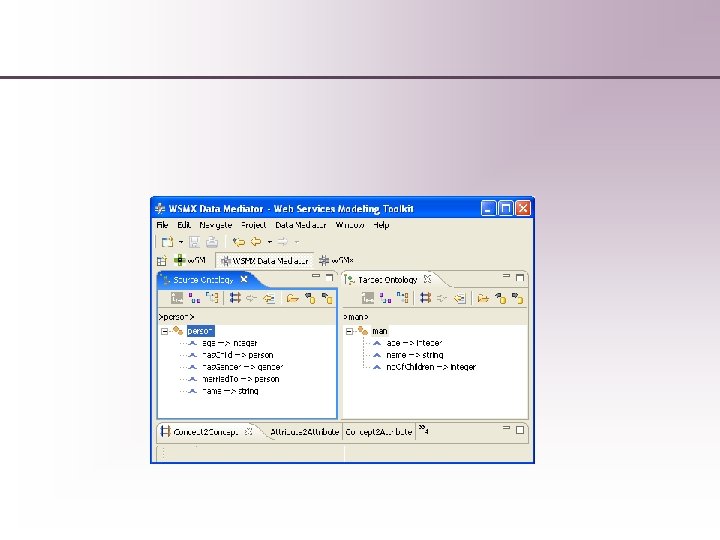The height and width of the screenshot is (540, 720).
Task: Switch to the WSMX perspective
Action: 337,260
